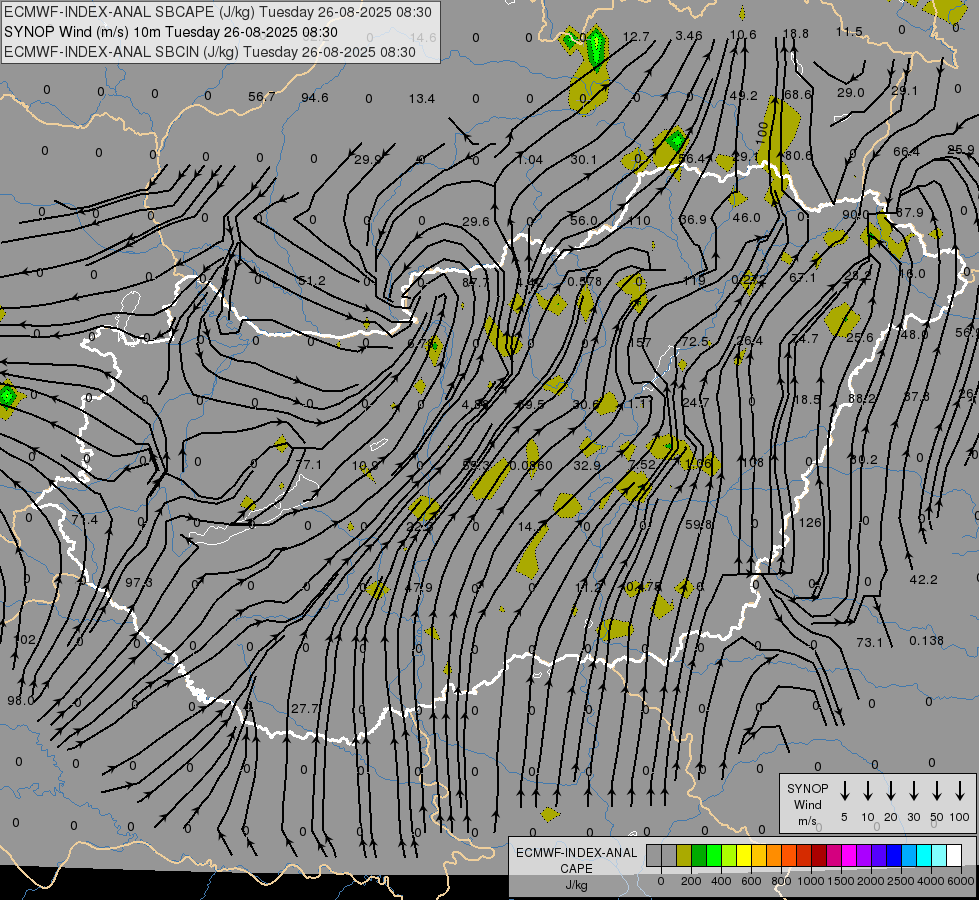Viewport: 979px width, 900px height.
Task: Click the rotated 100 contour label
Action: pyautogui.click(x=762, y=132)
